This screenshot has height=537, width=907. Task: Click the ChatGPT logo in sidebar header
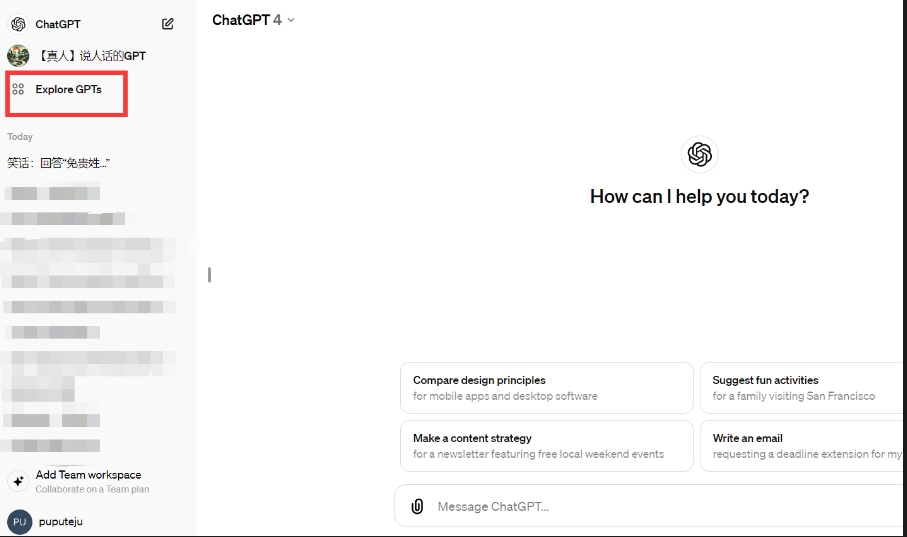(x=18, y=24)
